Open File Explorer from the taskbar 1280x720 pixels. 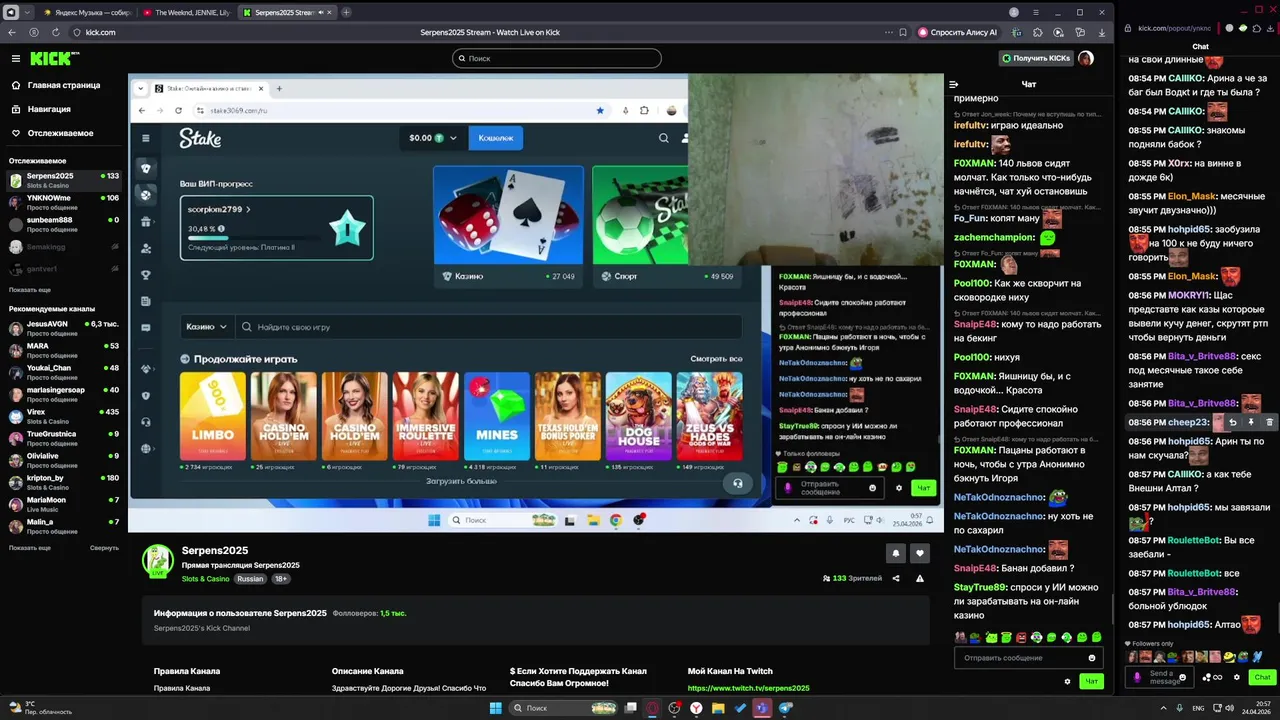[718, 708]
